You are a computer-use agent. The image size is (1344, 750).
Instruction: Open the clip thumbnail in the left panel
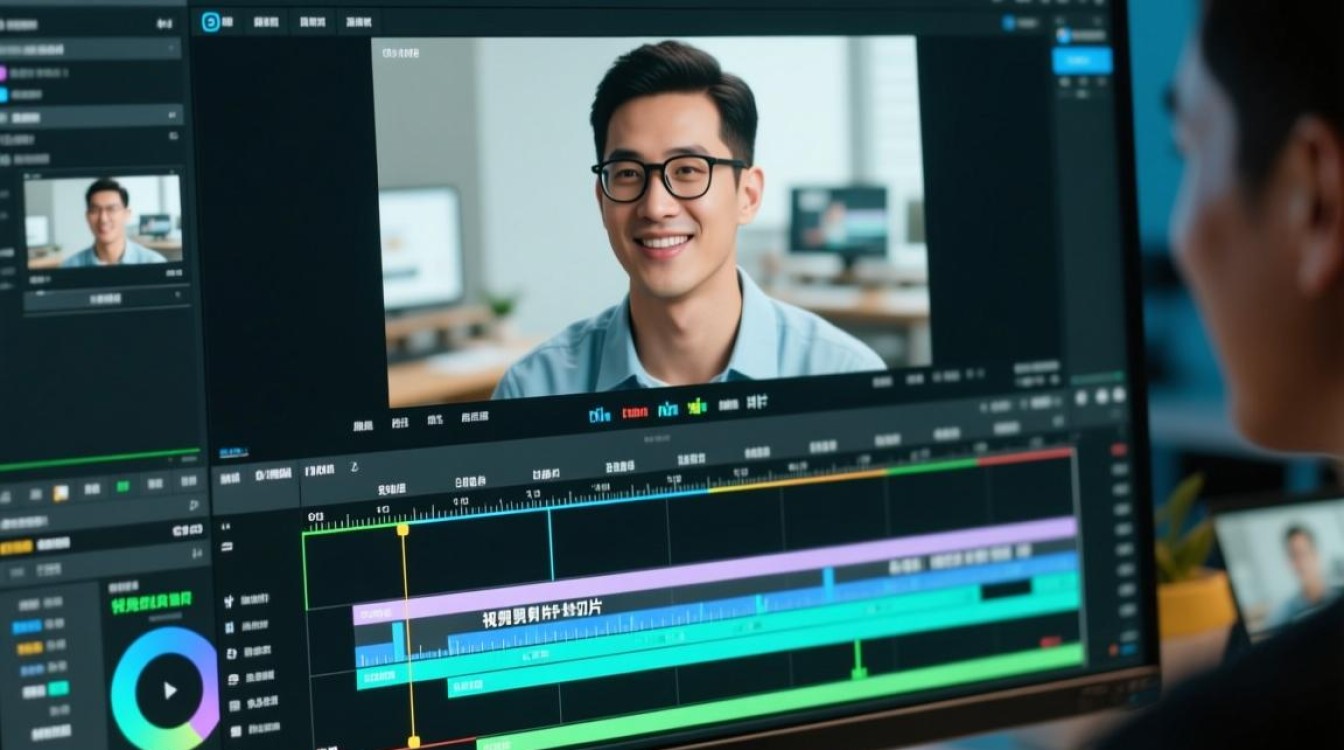[x=103, y=223]
